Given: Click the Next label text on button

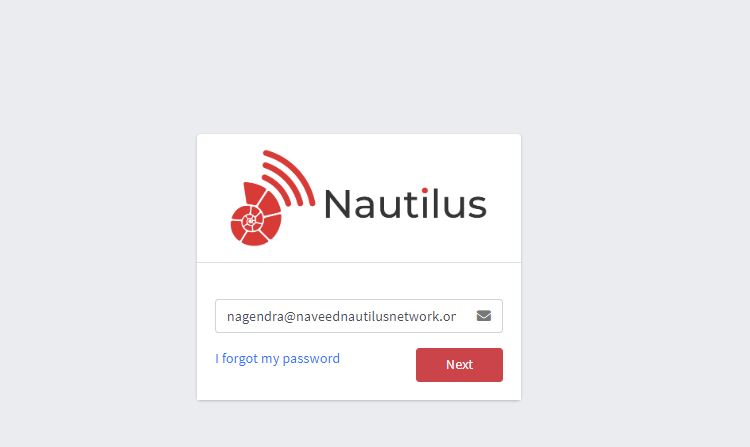Looking at the screenshot, I should [459, 365].
